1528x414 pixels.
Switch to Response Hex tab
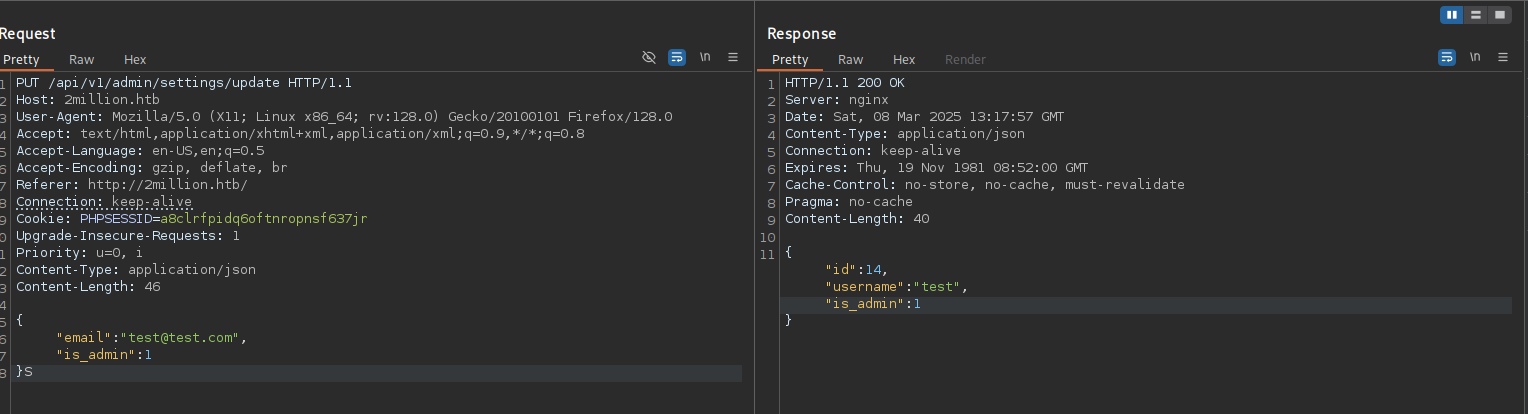tap(904, 59)
